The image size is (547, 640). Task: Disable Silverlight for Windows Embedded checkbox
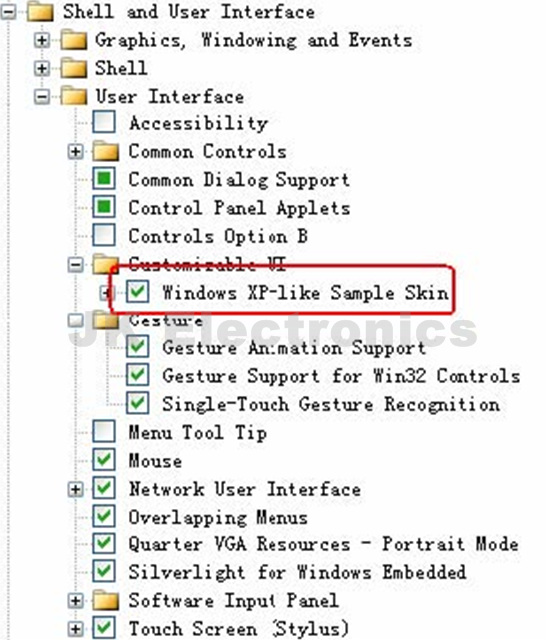pyautogui.click(x=104, y=571)
